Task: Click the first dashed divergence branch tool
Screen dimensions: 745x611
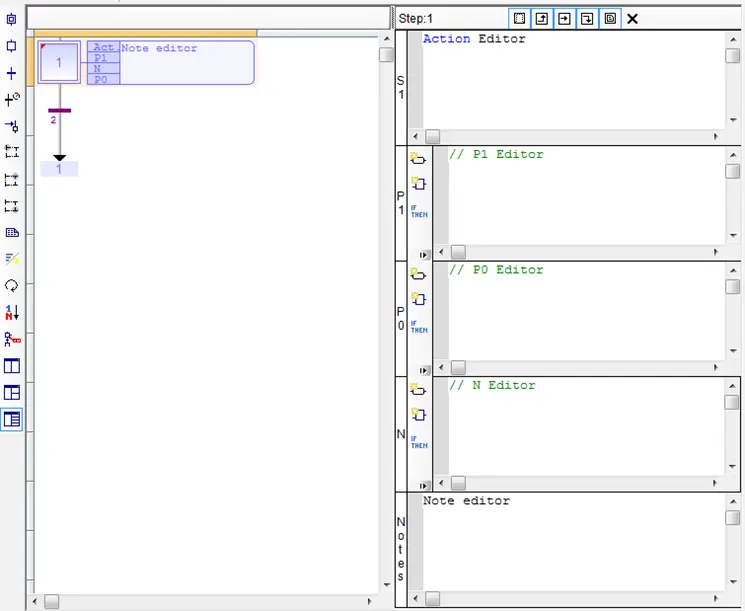Action: 12,152
